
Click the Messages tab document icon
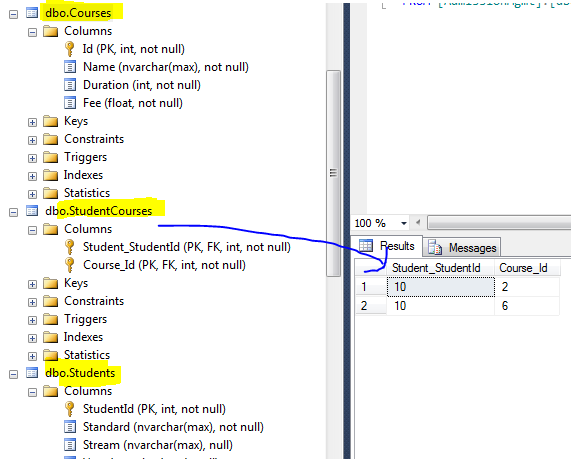[435, 247]
